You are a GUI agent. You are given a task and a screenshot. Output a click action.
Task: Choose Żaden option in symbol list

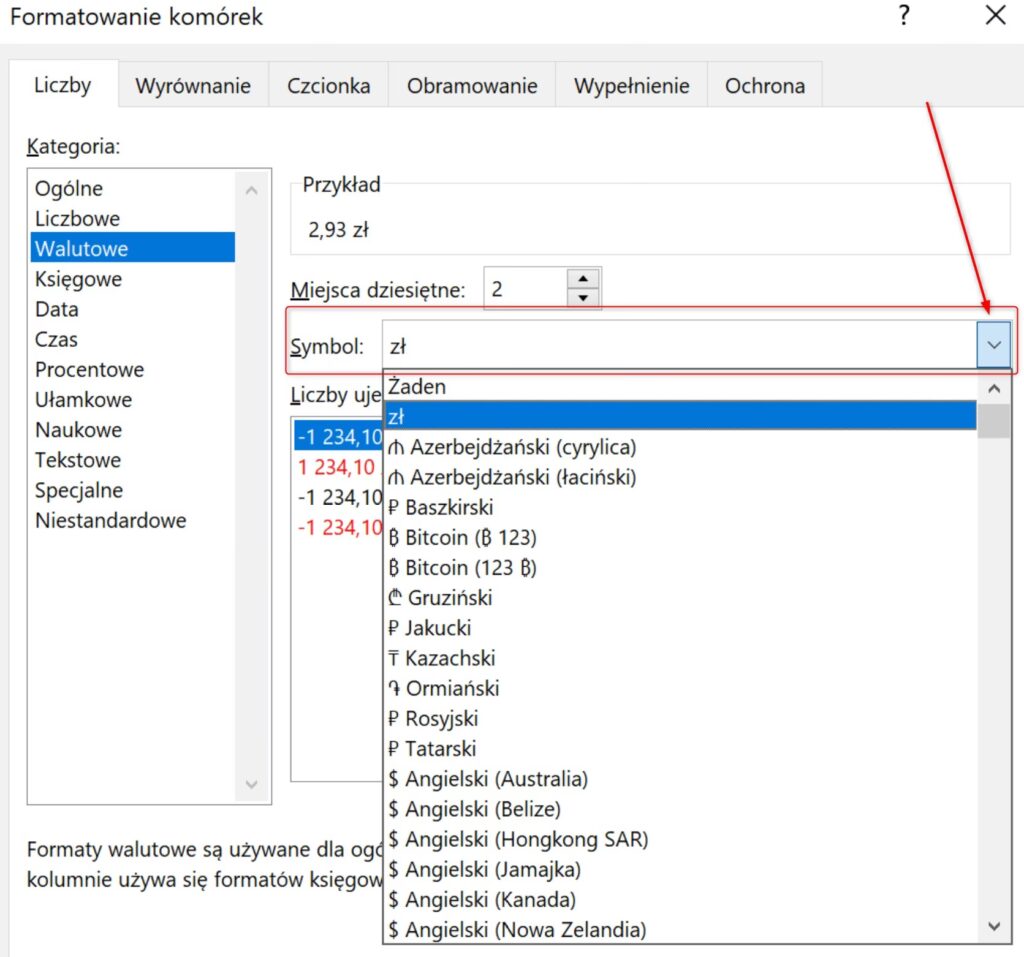pos(418,386)
